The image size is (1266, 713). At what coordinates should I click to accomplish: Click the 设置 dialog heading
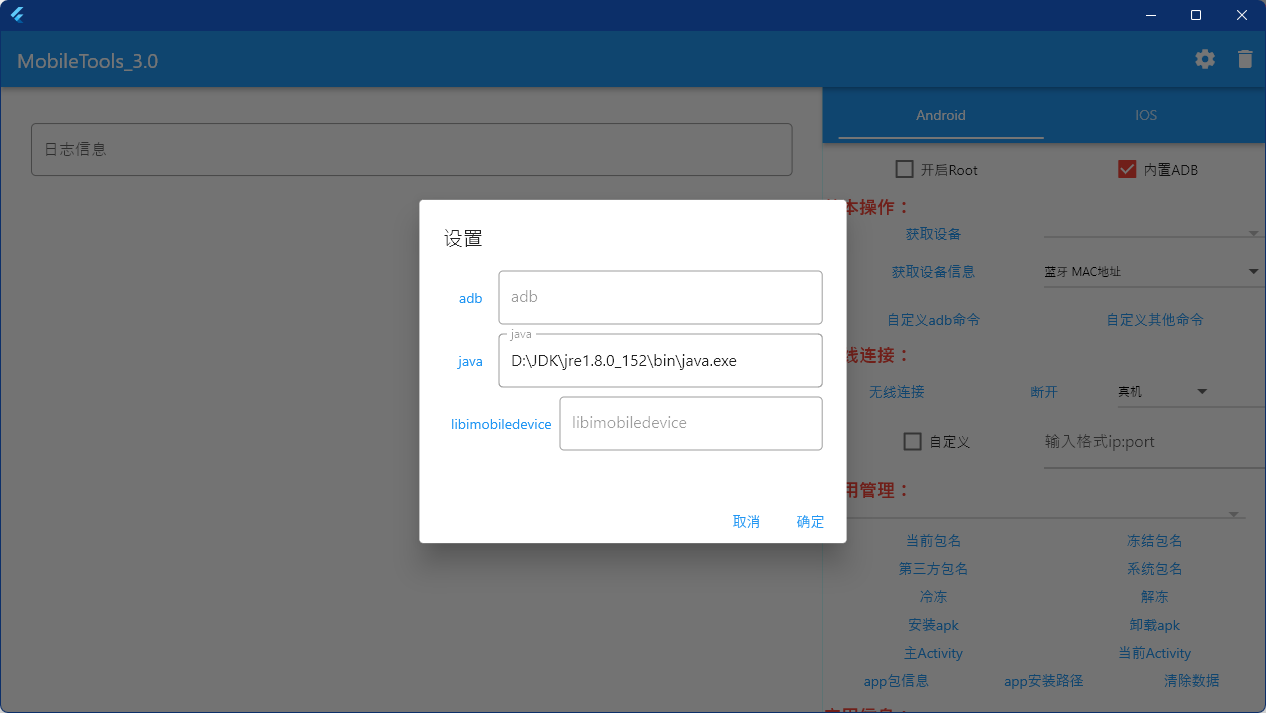pyautogui.click(x=463, y=238)
